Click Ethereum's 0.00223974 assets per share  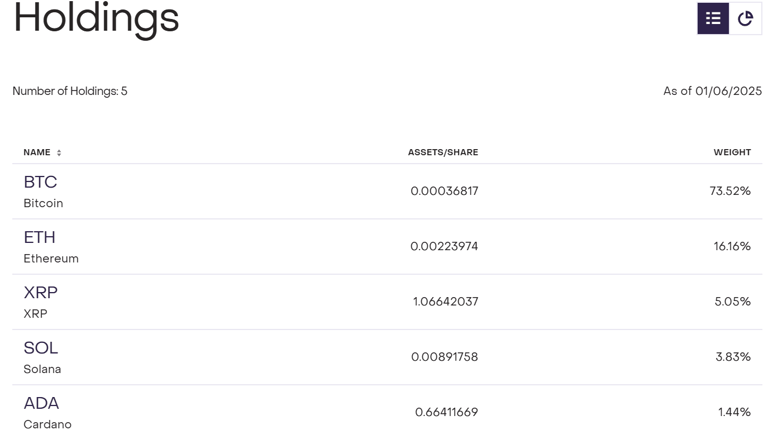coord(444,246)
